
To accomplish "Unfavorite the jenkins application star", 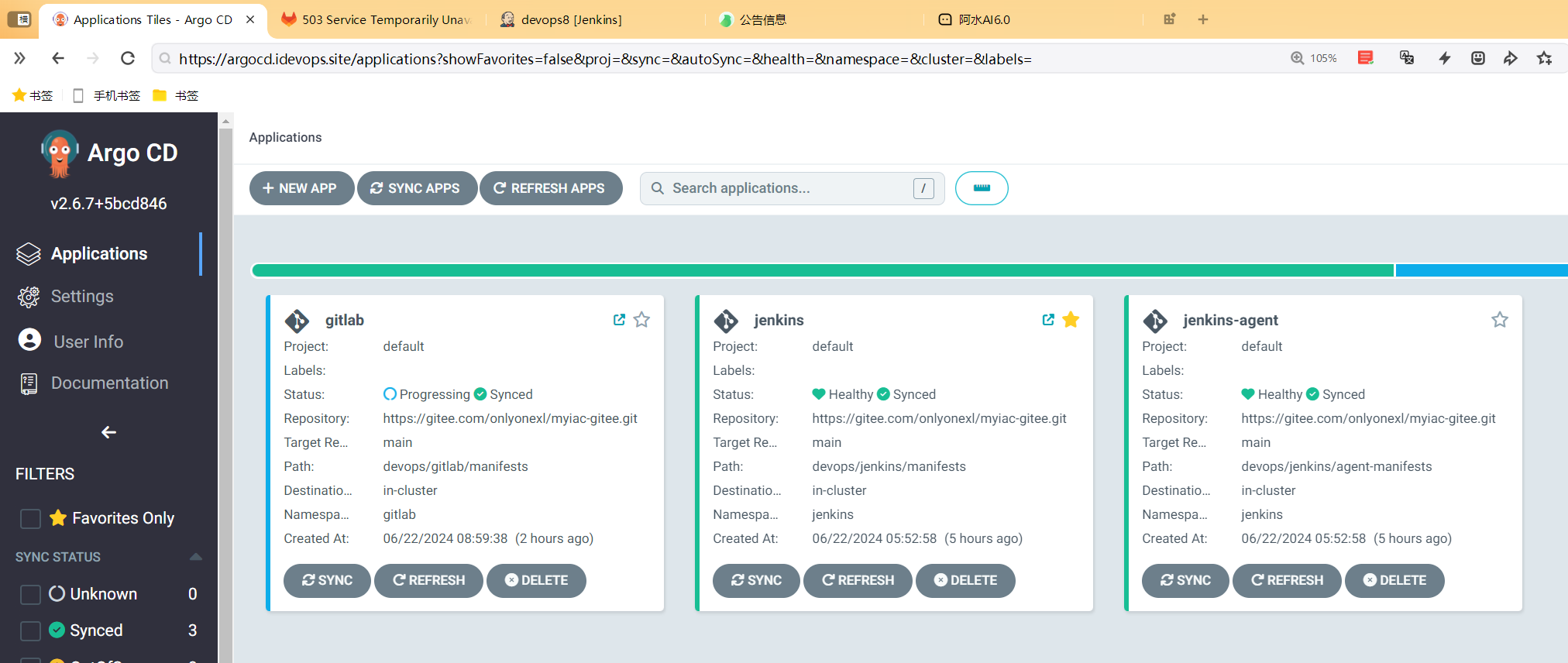I will [1071, 320].
